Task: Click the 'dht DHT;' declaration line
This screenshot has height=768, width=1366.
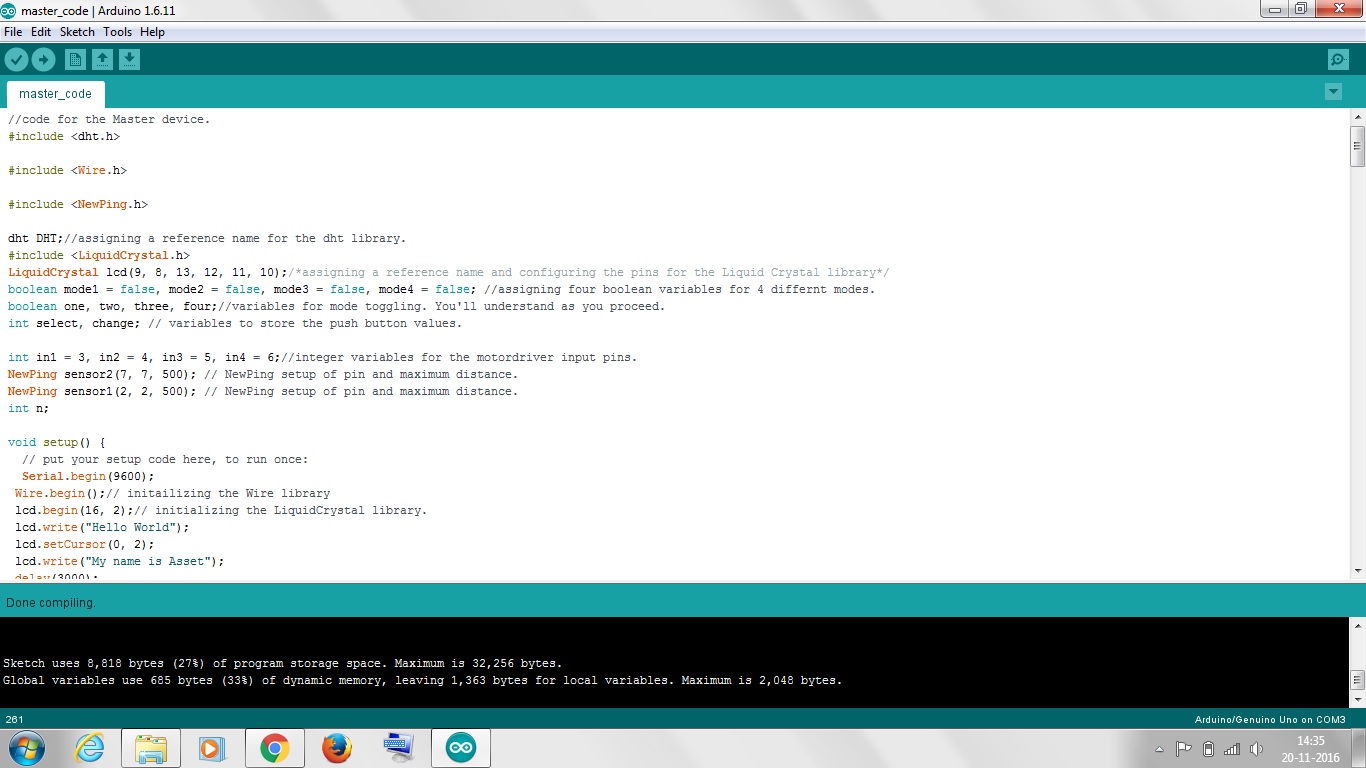Action: click(207, 238)
